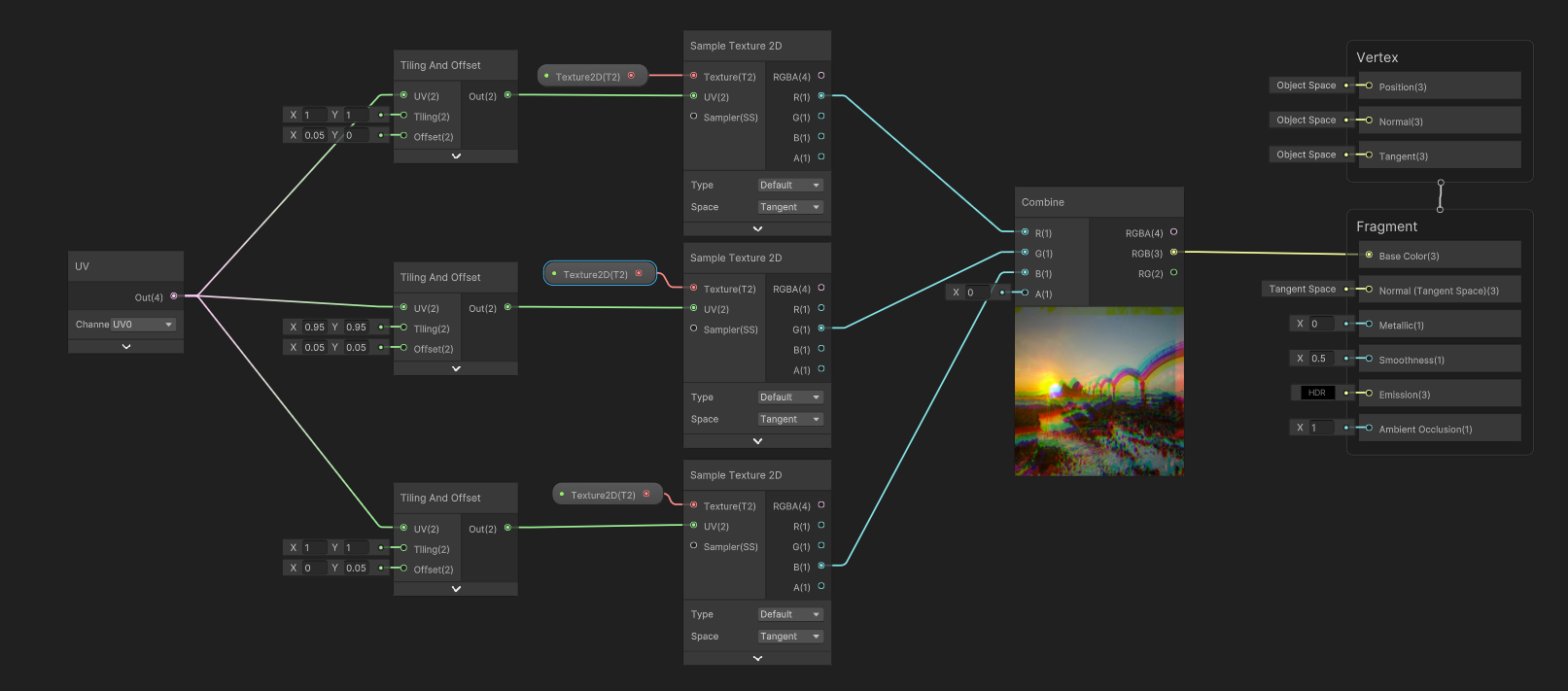Click Out(2) output port of top Tiling And Offset node

pyautogui.click(x=507, y=95)
